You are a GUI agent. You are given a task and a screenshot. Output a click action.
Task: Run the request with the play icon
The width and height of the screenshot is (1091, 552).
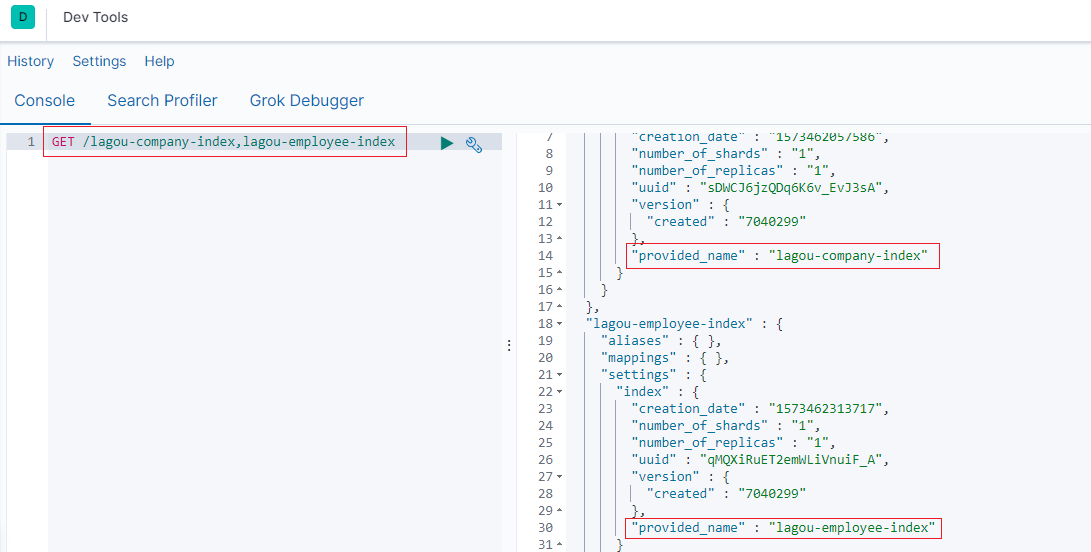pos(447,143)
